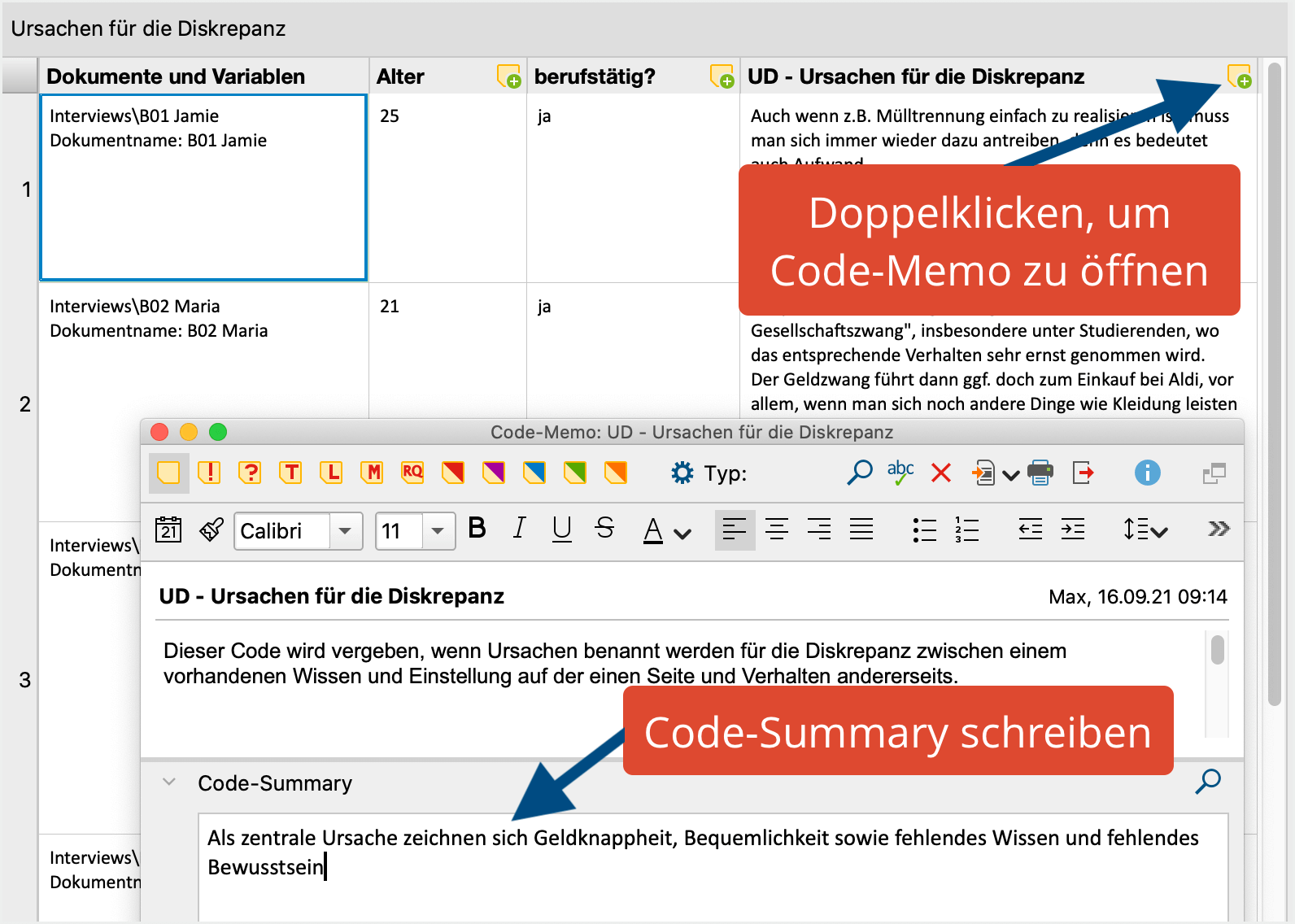1295x924 pixels.
Task: Click the Alter value 25
Action: click(390, 115)
